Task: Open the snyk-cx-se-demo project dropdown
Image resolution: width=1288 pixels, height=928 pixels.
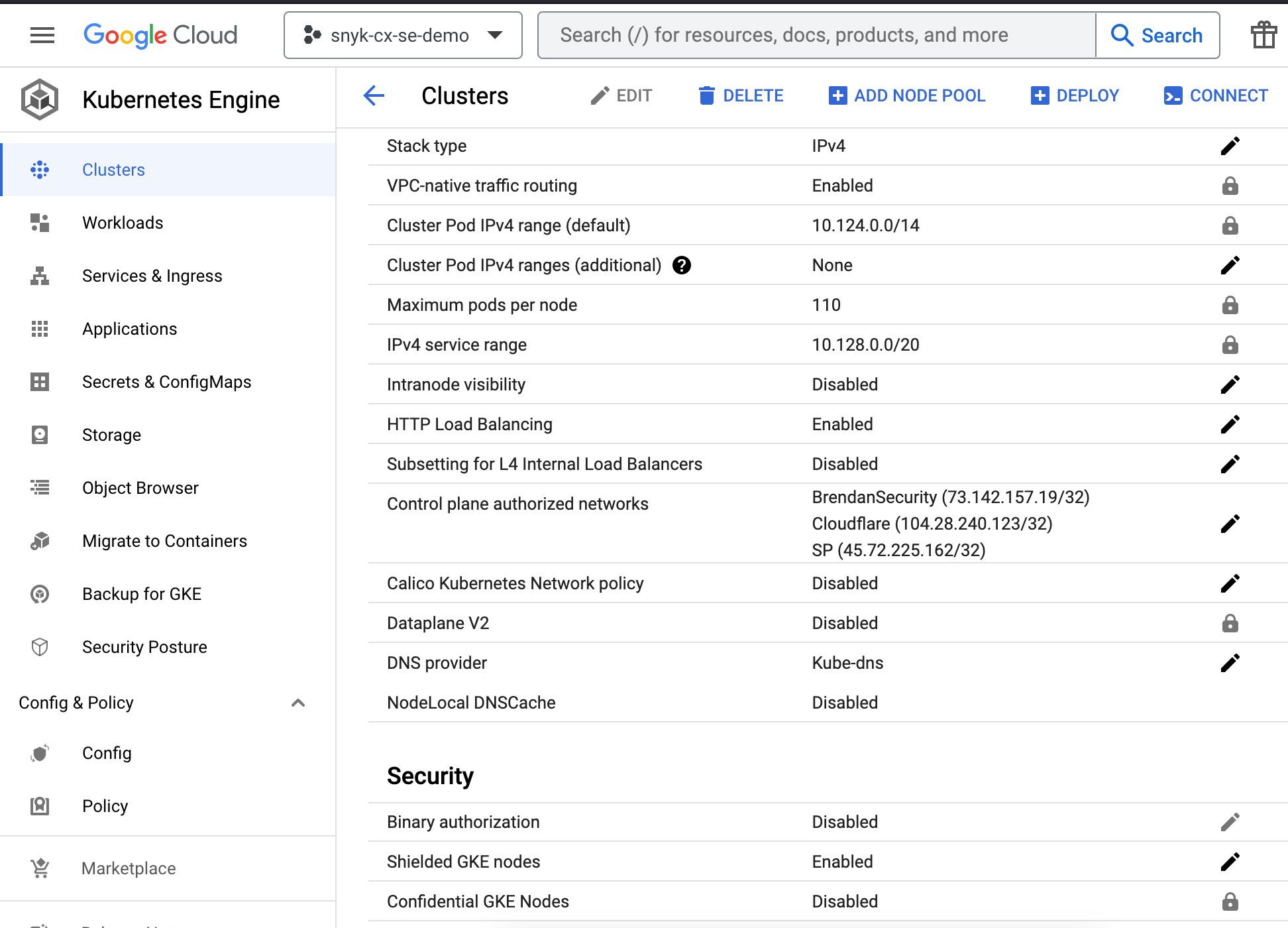Action: pyautogui.click(x=403, y=35)
